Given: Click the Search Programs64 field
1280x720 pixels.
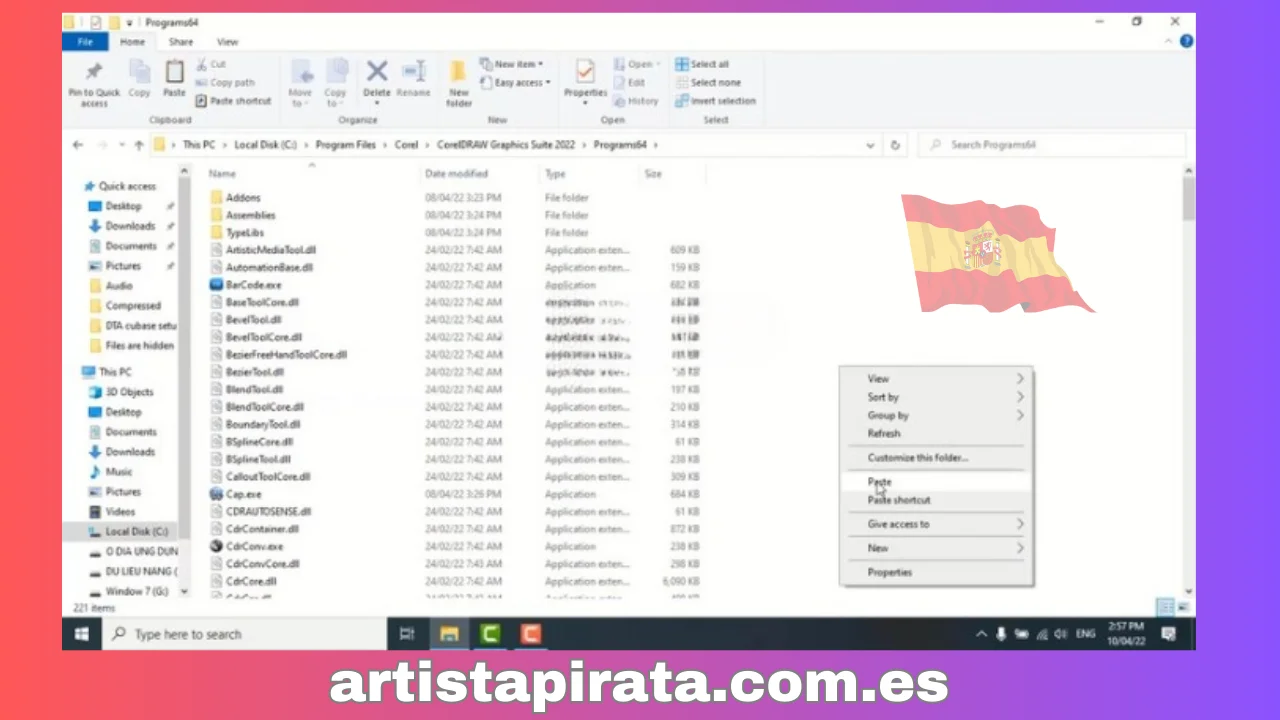Looking at the screenshot, I should [1051, 145].
